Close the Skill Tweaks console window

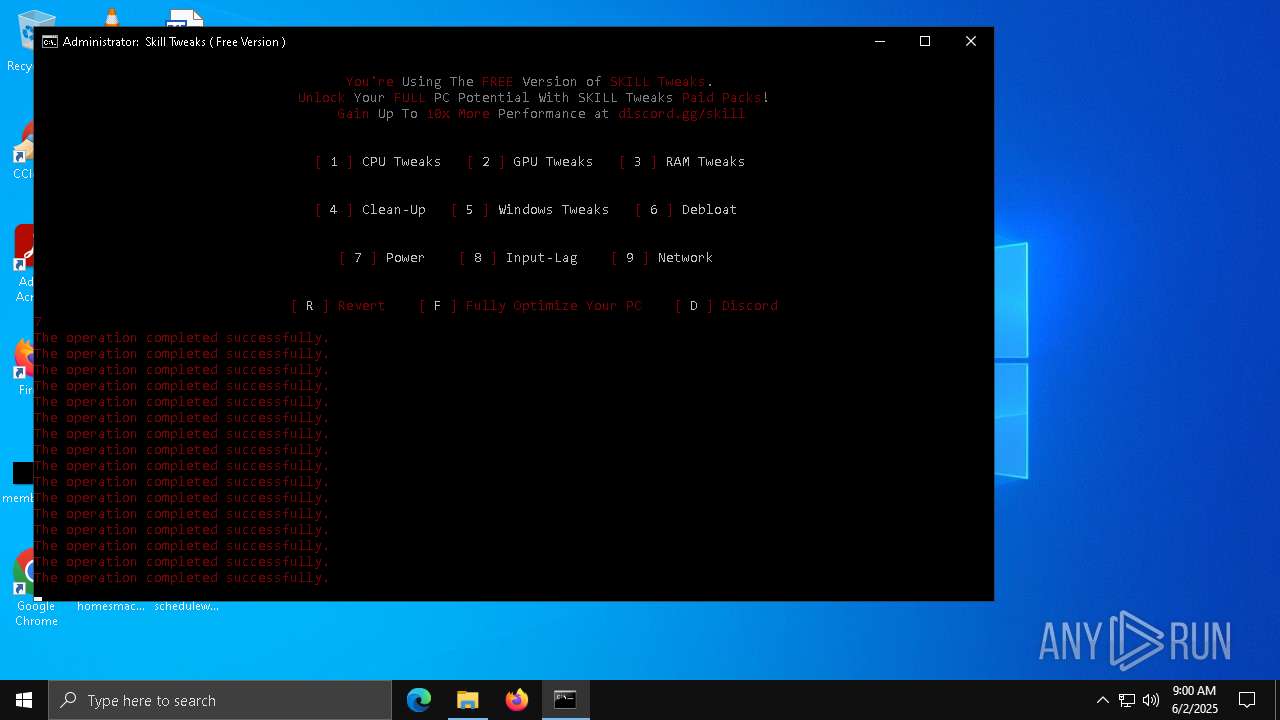point(971,41)
